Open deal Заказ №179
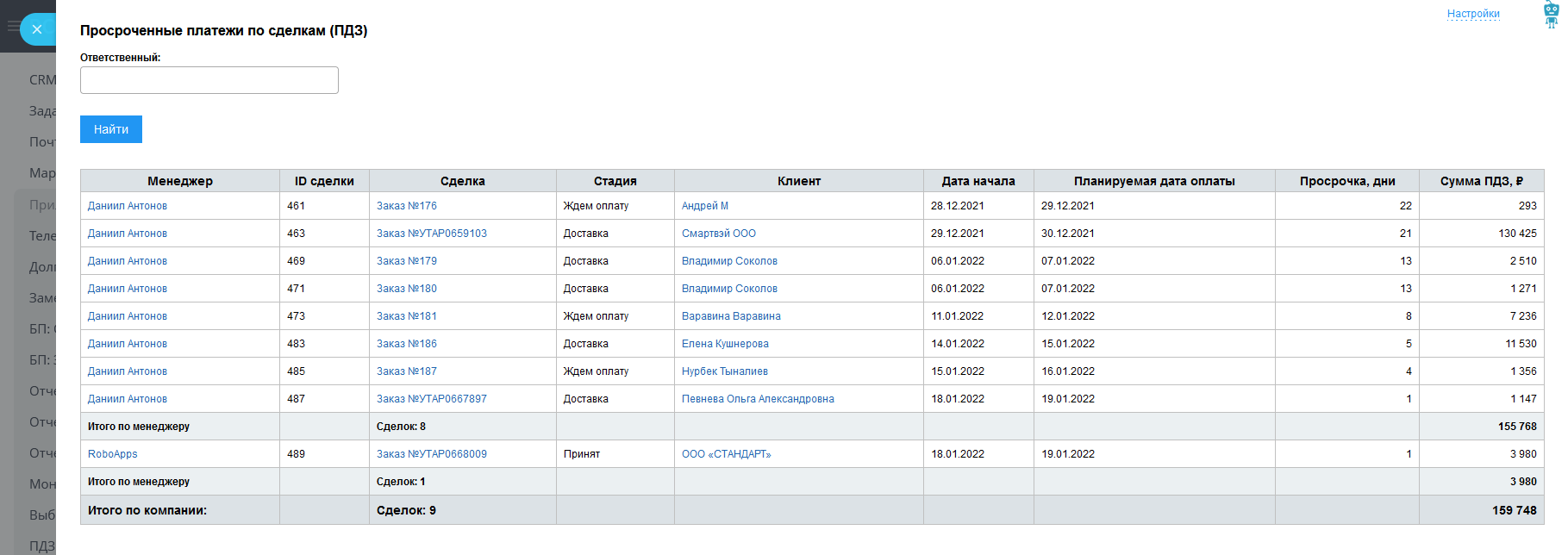This screenshot has width=1568, height=555. click(x=406, y=261)
